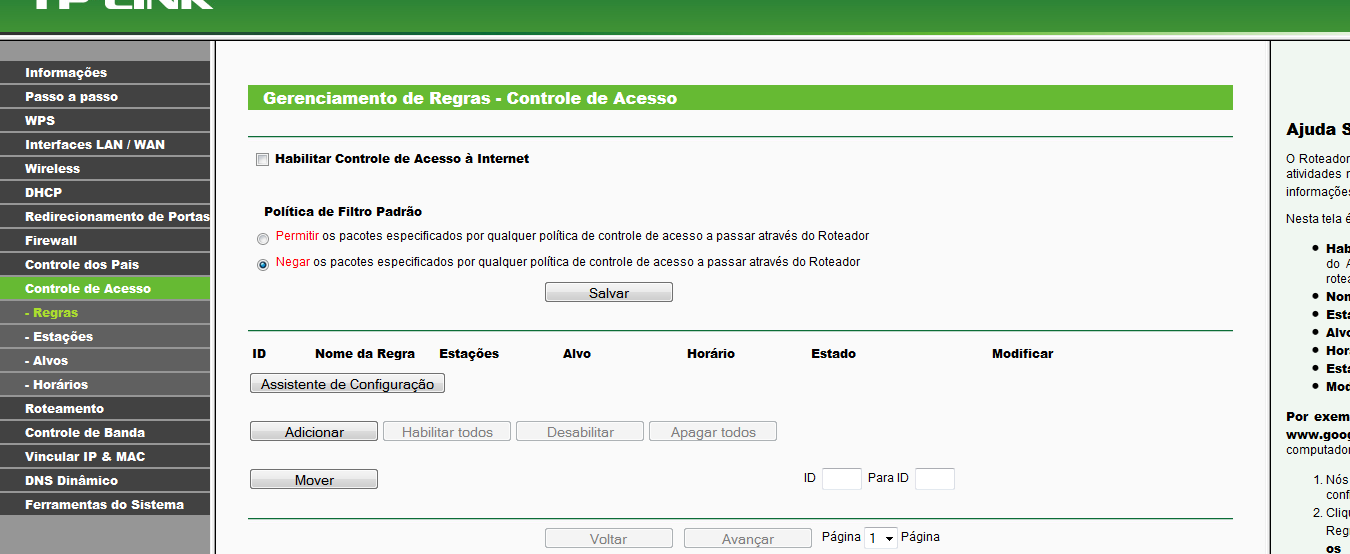Viewport: 1350px width, 554px height.
Task: Click the Política de Filtro Padrão label
Action: (x=343, y=212)
